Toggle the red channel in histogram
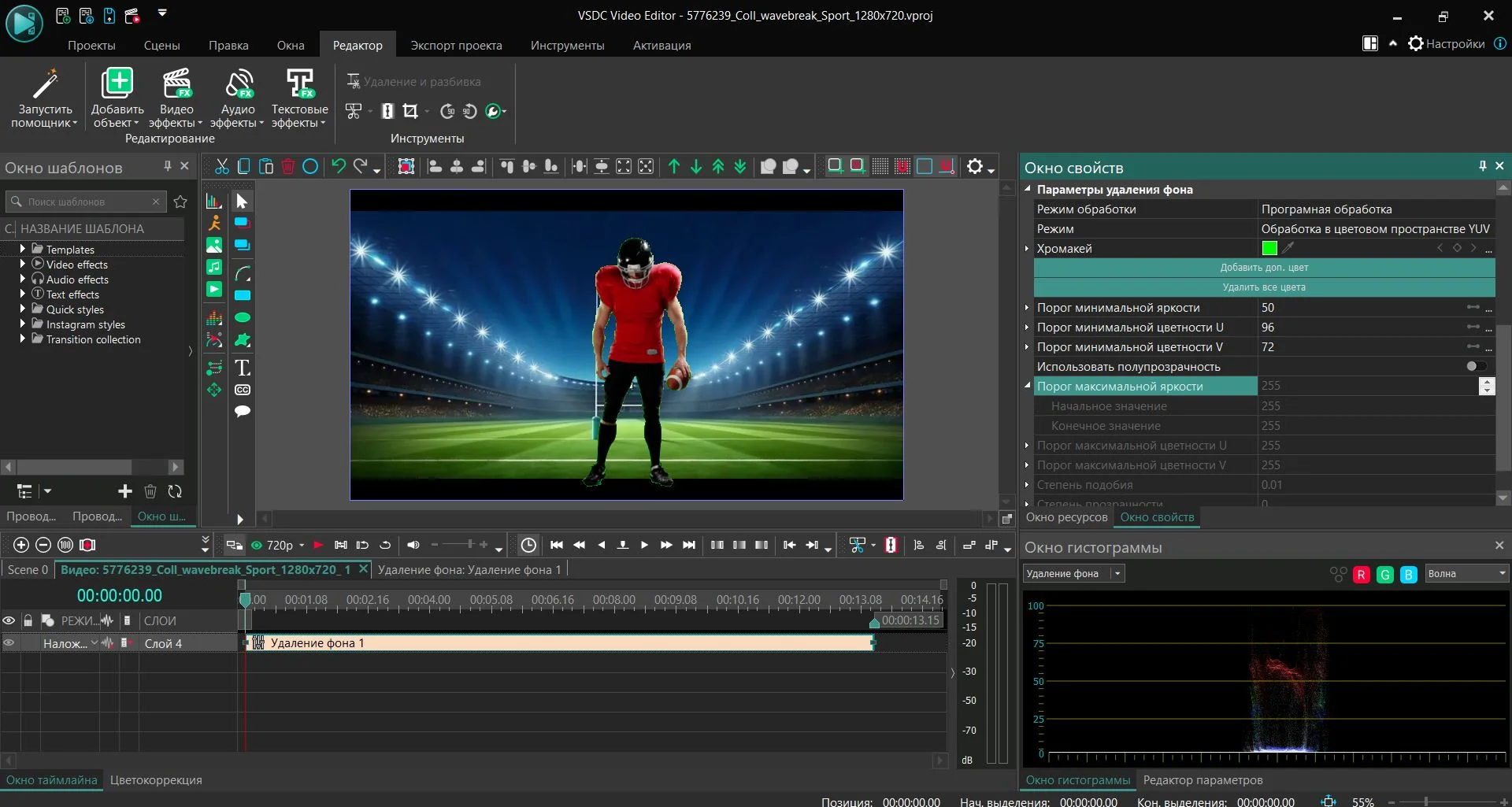1512x807 pixels. coord(1361,575)
